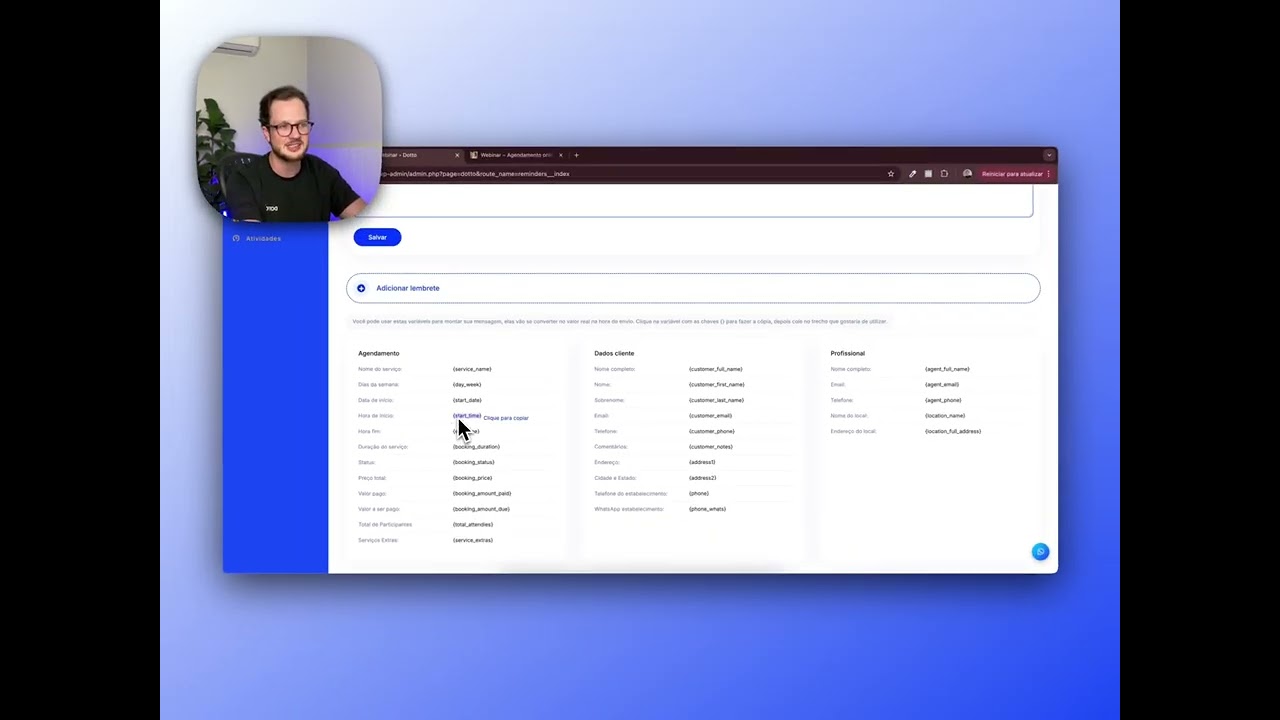This screenshot has width=1280, height=720.
Task: Bookmark this page with the star icon
Action: click(x=891, y=174)
